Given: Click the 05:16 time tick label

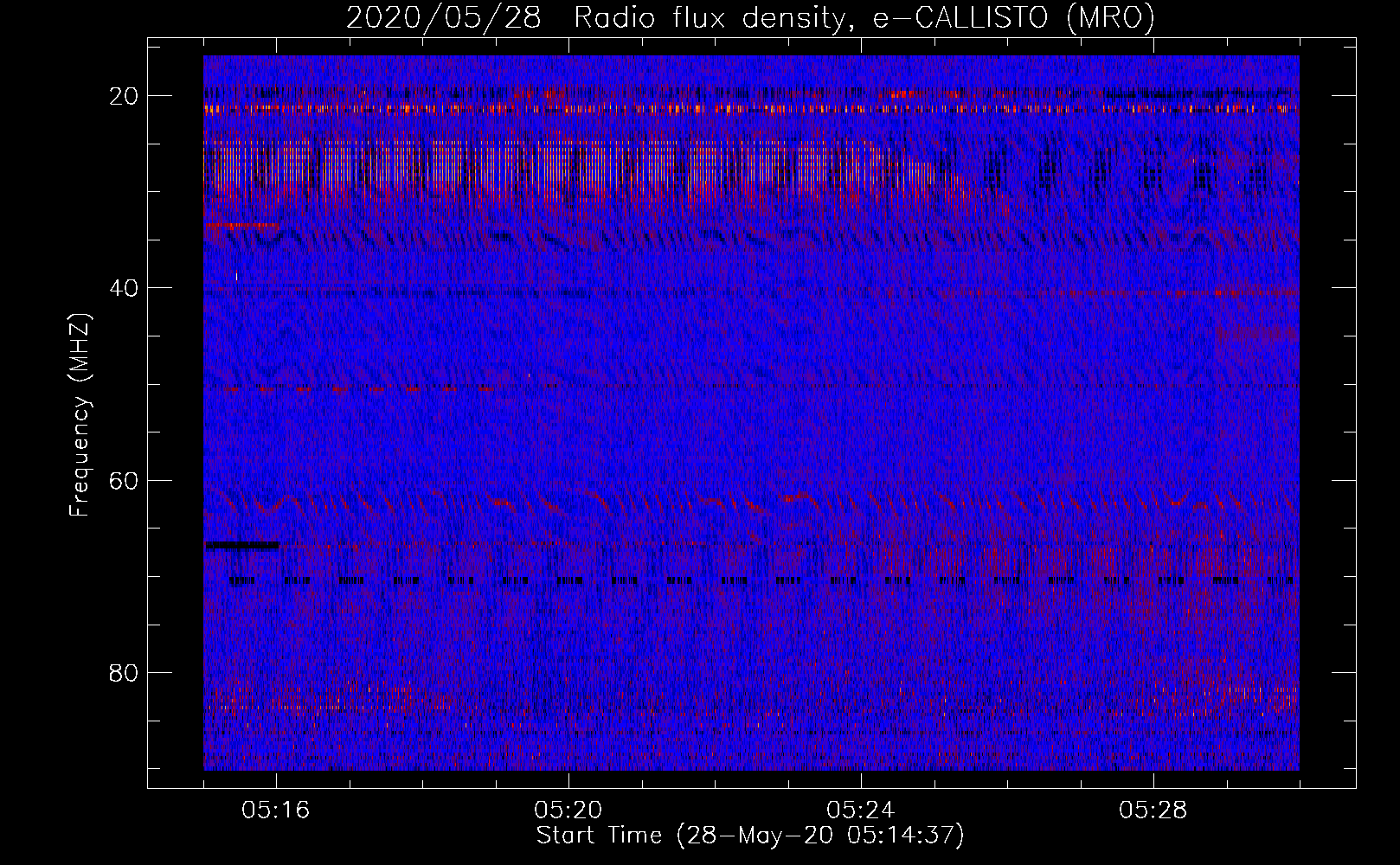Looking at the screenshot, I should (x=276, y=811).
